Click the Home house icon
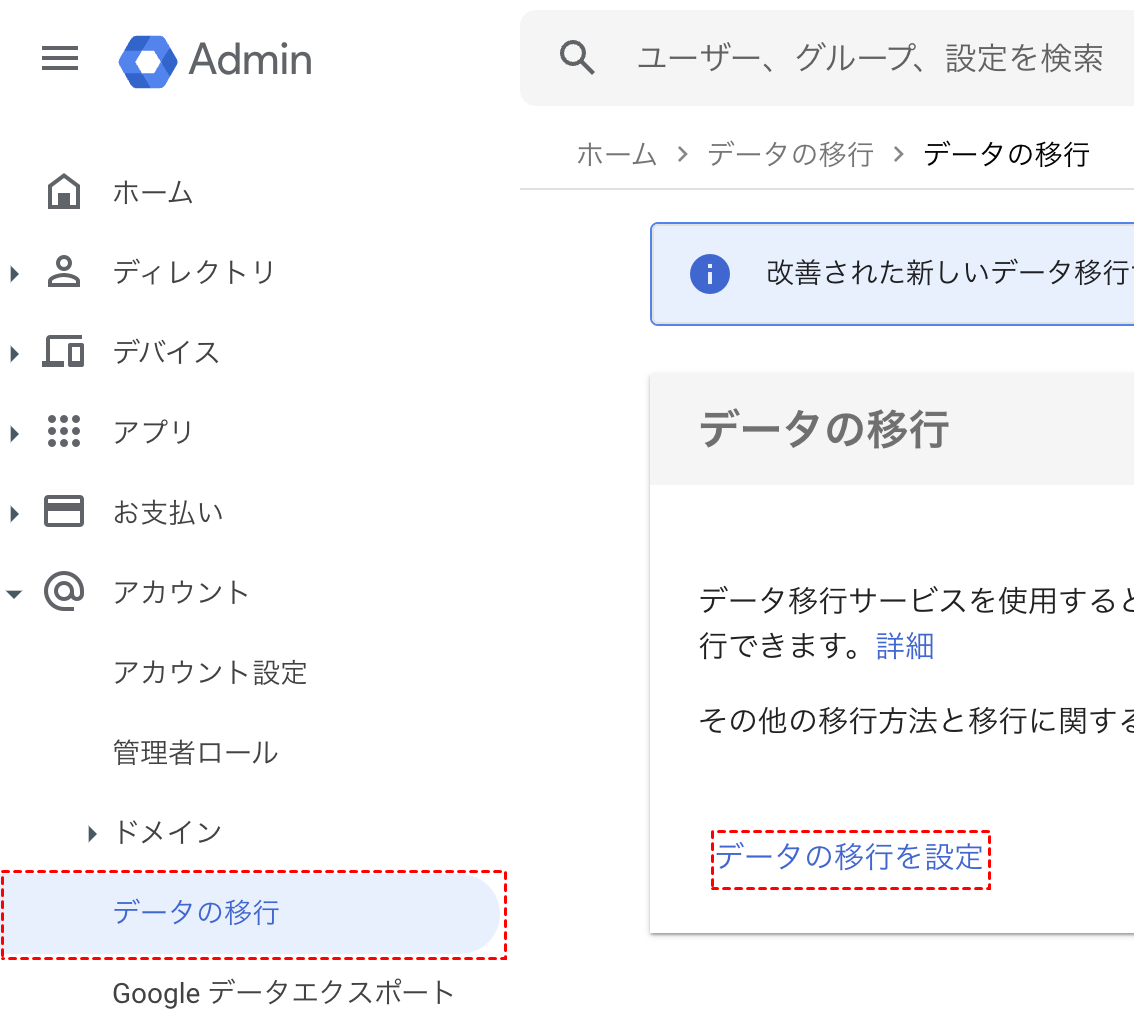This screenshot has width=1134, height=1030. click(64, 191)
